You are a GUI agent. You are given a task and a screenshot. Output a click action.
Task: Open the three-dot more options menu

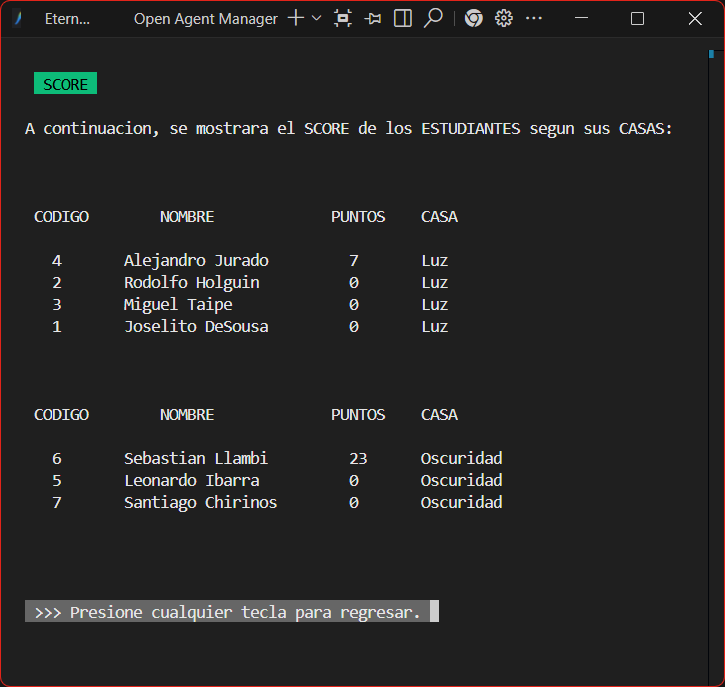[534, 18]
